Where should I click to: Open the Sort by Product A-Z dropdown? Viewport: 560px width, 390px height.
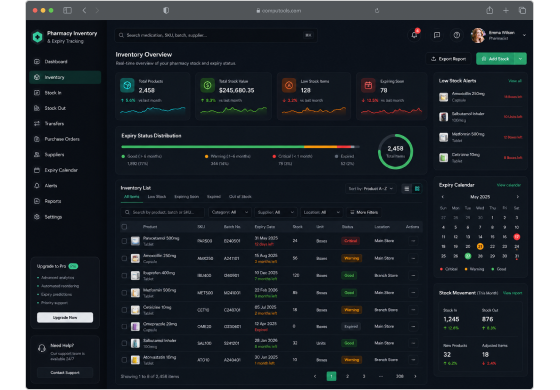371,189
